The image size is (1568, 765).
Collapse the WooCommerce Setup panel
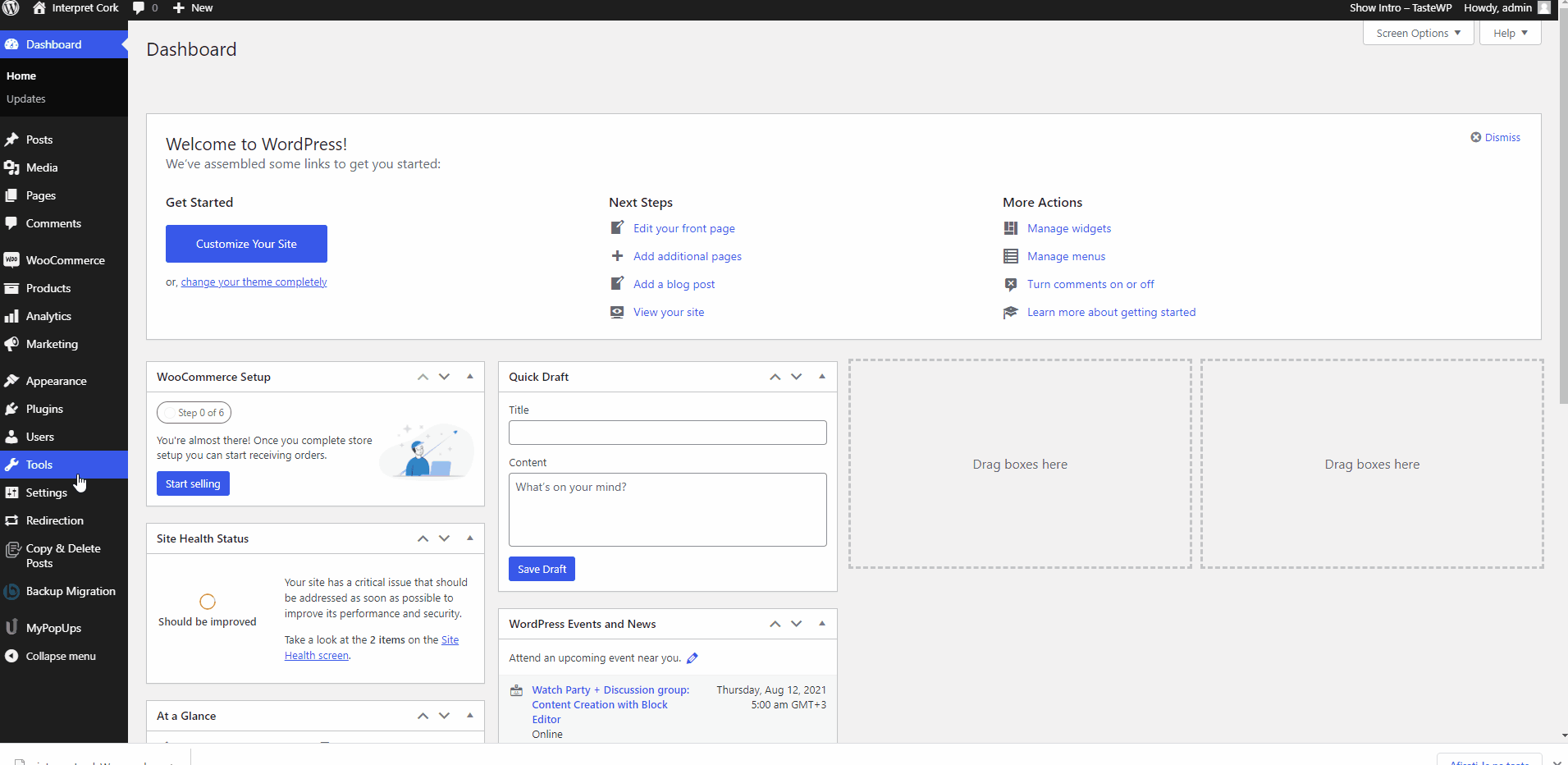tap(469, 376)
